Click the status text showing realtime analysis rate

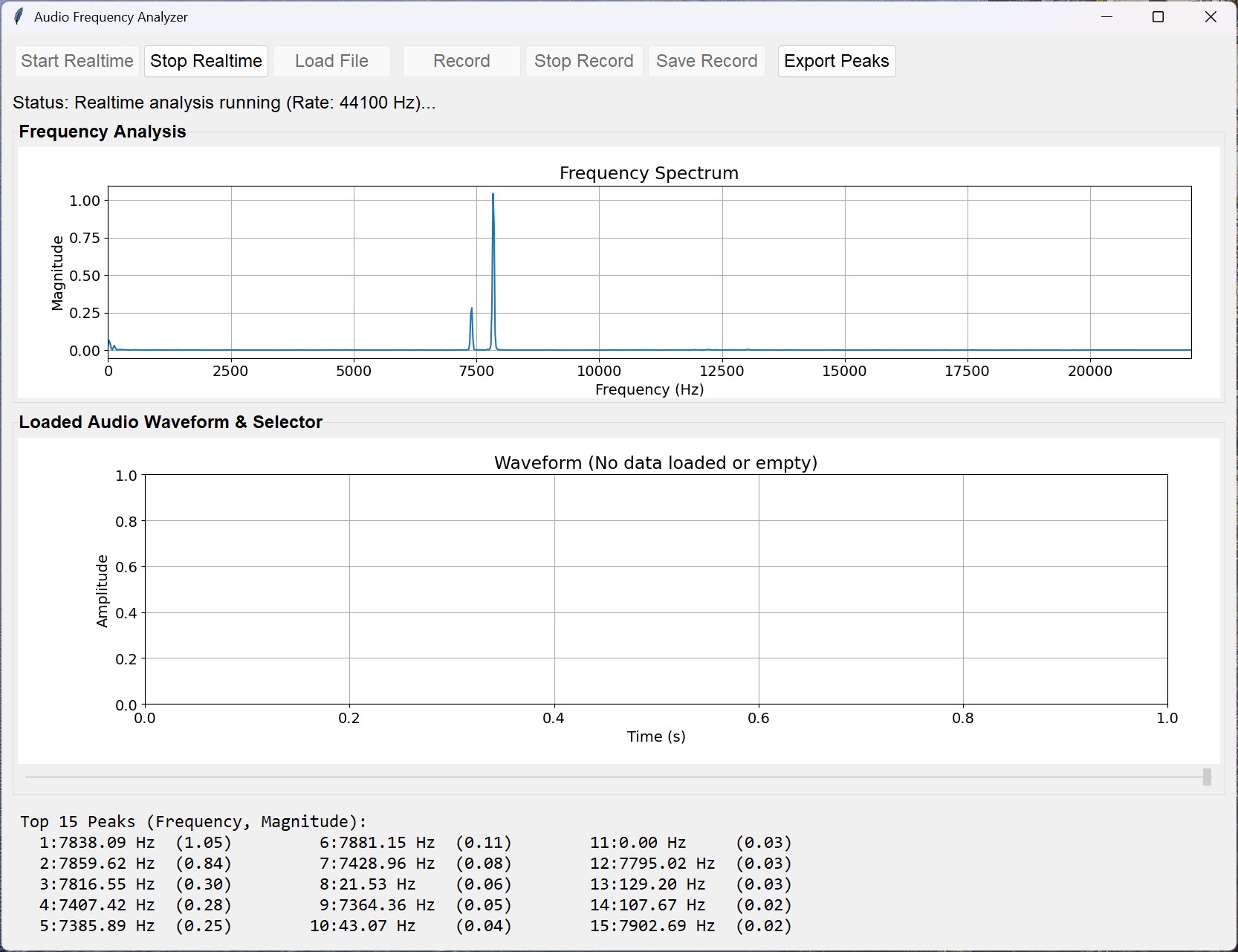coord(225,103)
